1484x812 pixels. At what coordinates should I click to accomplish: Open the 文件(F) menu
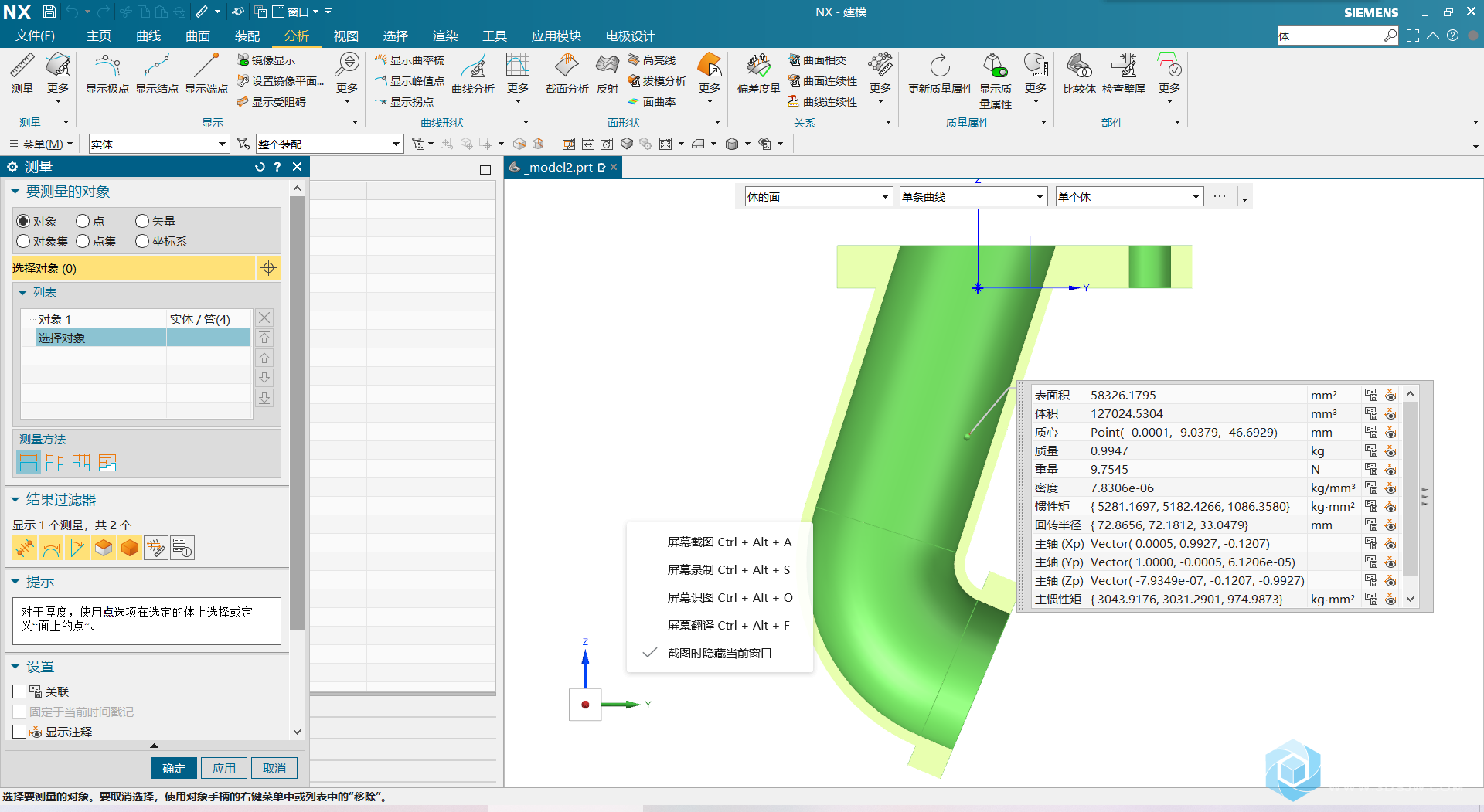point(35,36)
